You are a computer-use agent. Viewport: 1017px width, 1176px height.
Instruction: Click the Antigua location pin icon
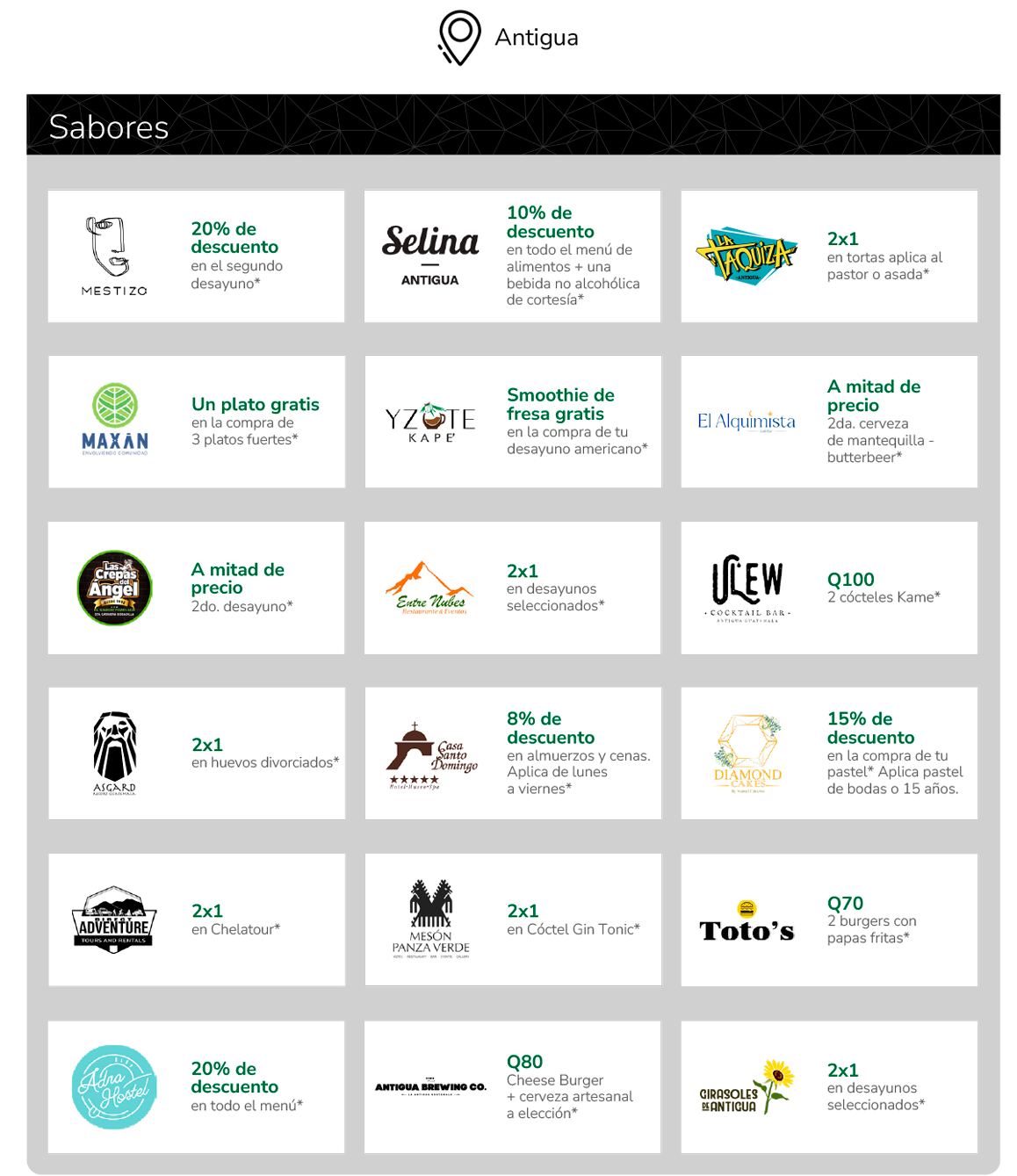(459, 38)
